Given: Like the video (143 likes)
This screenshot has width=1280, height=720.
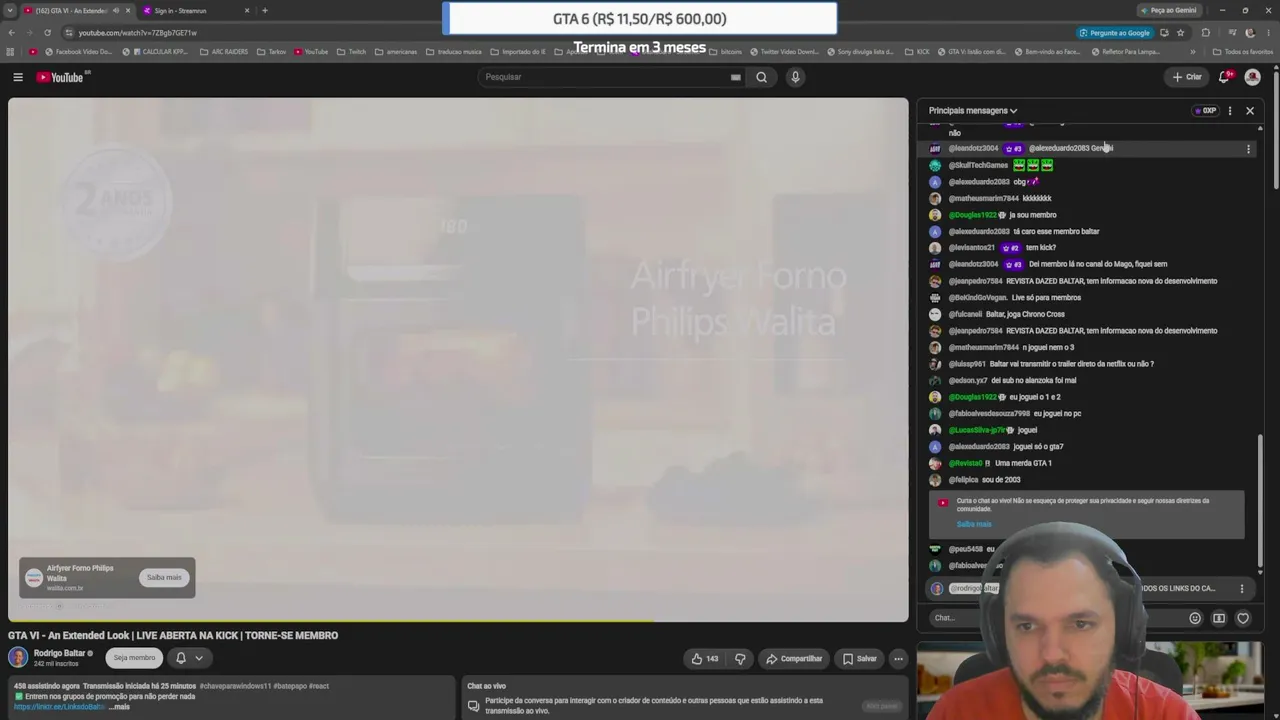Looking at the screenshot, I should 705,658.
